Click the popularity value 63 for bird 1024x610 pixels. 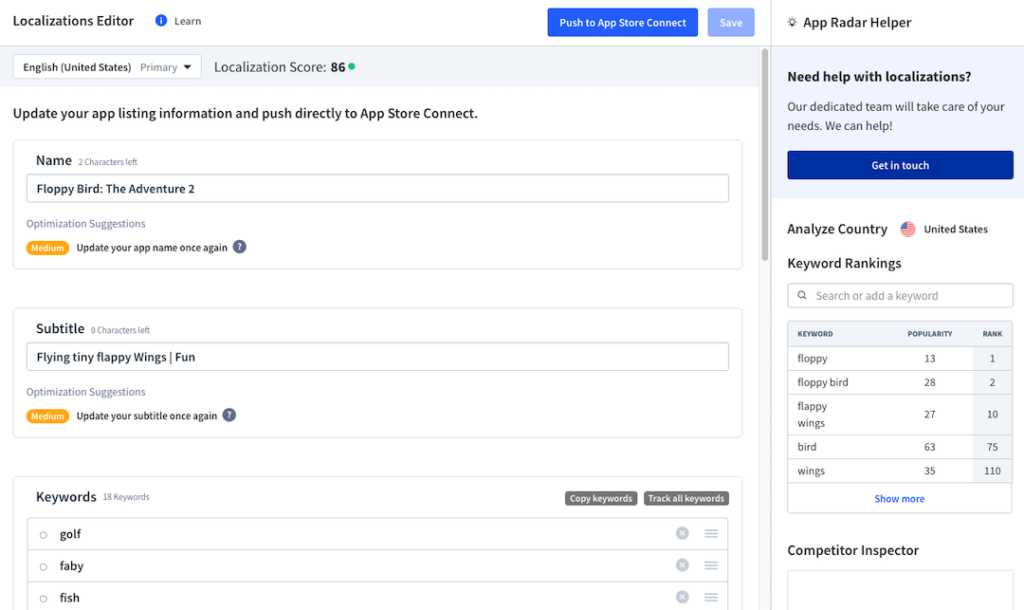(x=929, y=447)
